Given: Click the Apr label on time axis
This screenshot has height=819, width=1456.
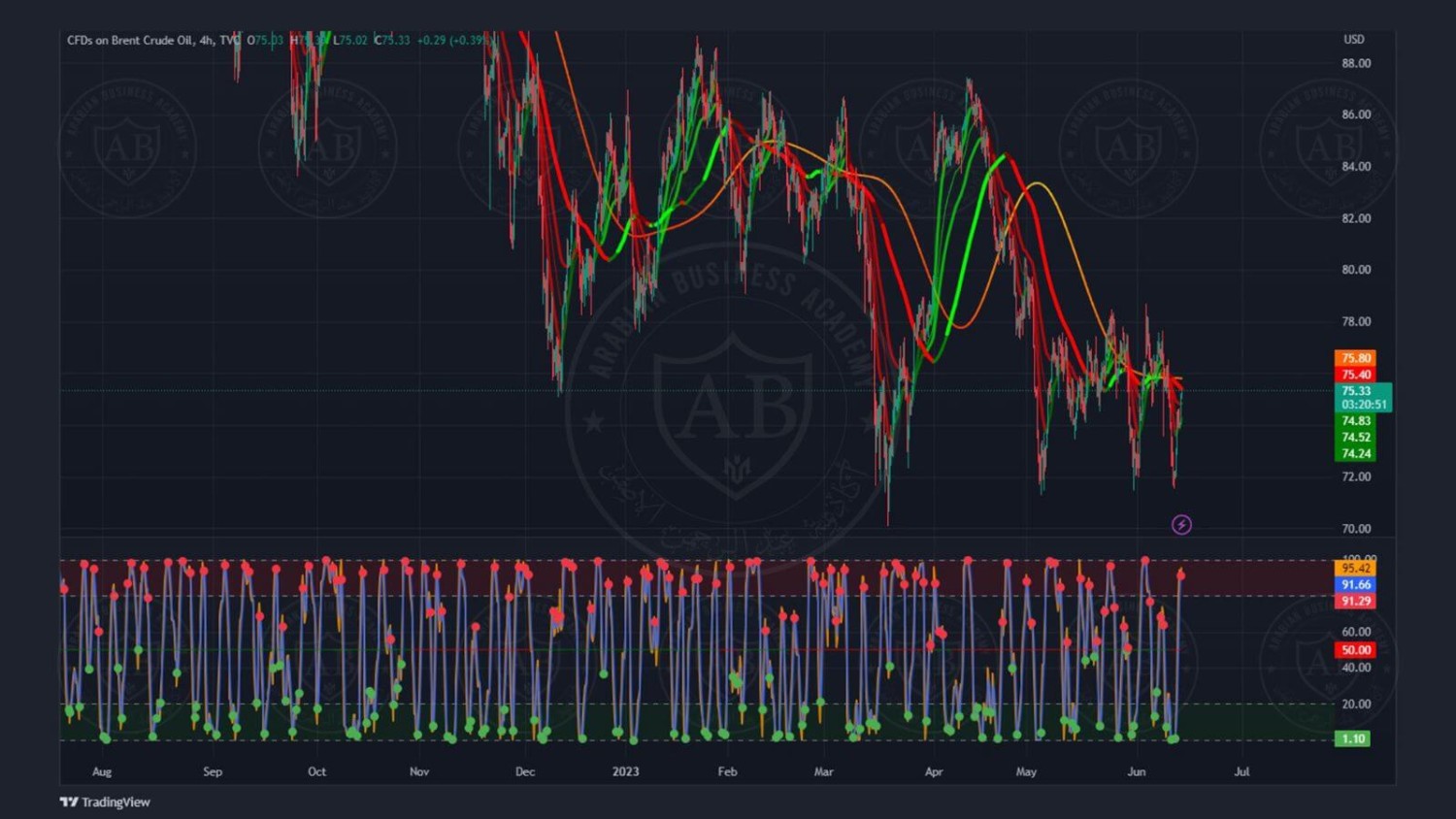Looking at the screenshot, I should [x=934, y=772].
